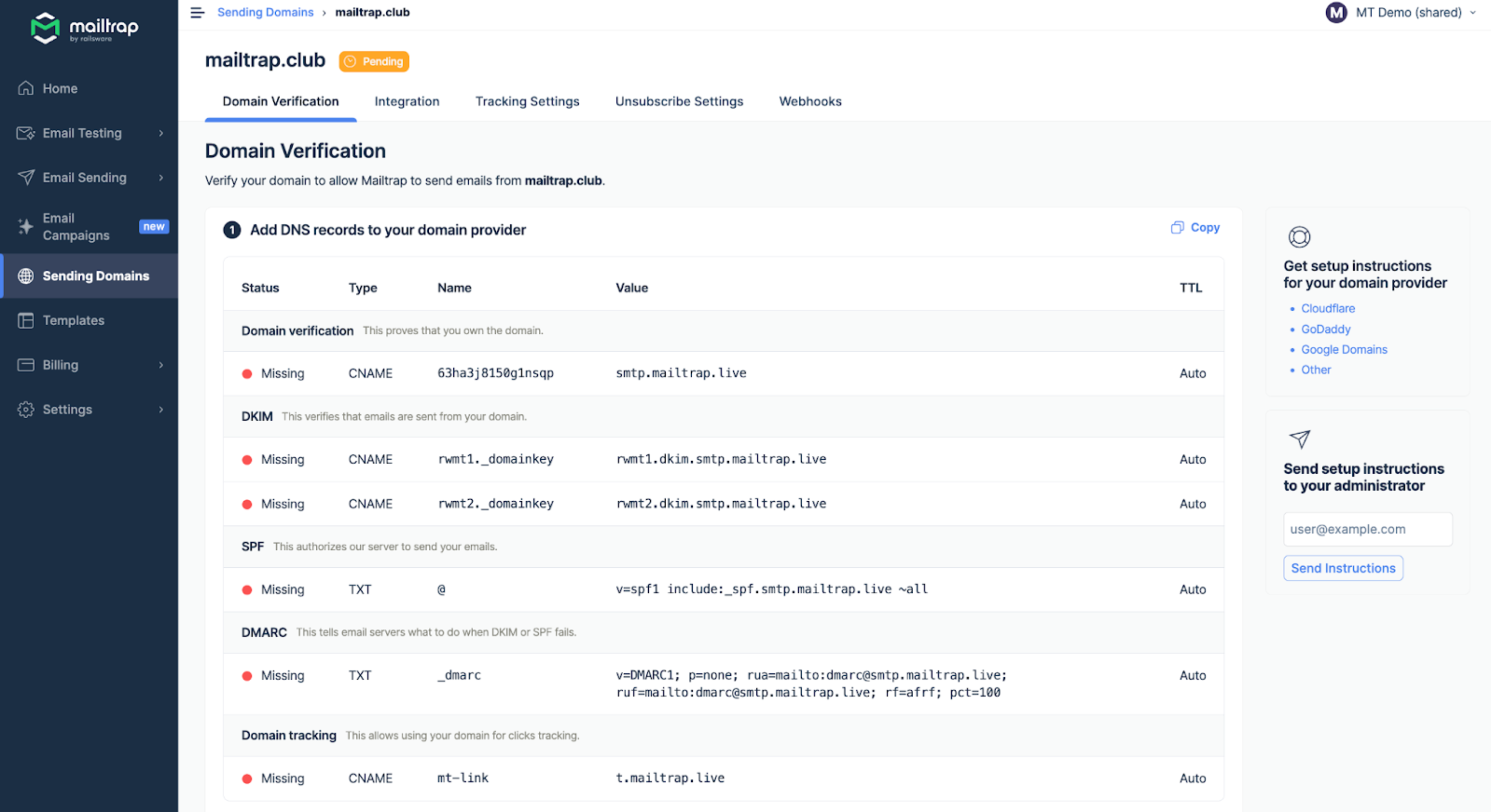This screenshot has height=812, width=1491.
Task: Click the hamburger menu icon in the header
Action: pyautogui.click(x=197, y=12)
